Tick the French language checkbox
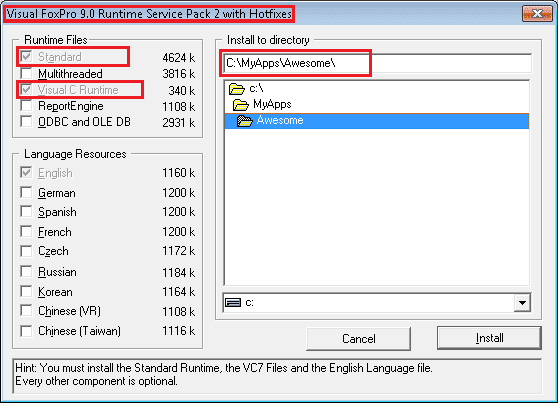Viewport: 558px width, 403px height. click(26, 232)
